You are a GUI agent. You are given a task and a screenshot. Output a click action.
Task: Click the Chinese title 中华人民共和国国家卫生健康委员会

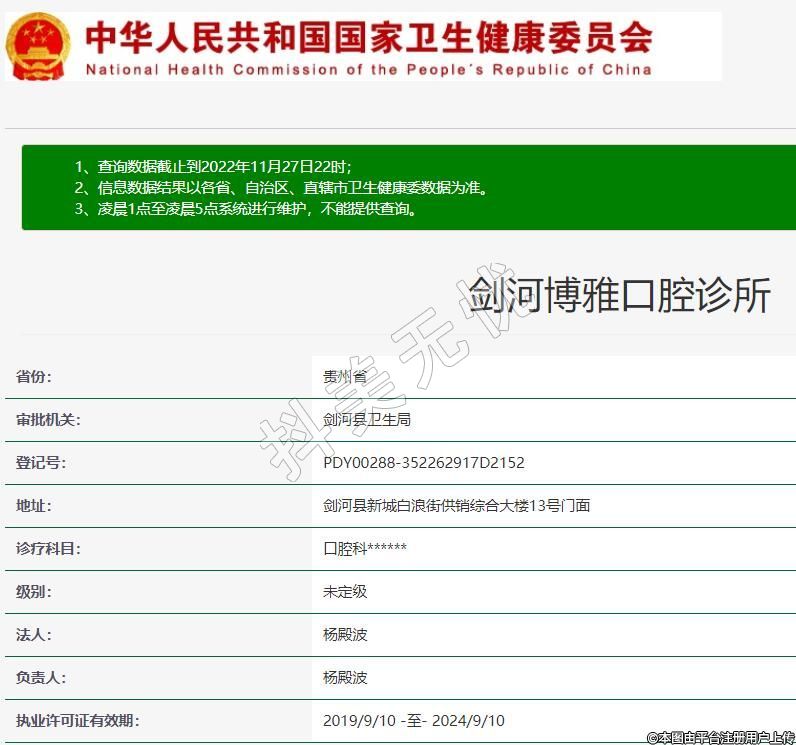[368, 37]
